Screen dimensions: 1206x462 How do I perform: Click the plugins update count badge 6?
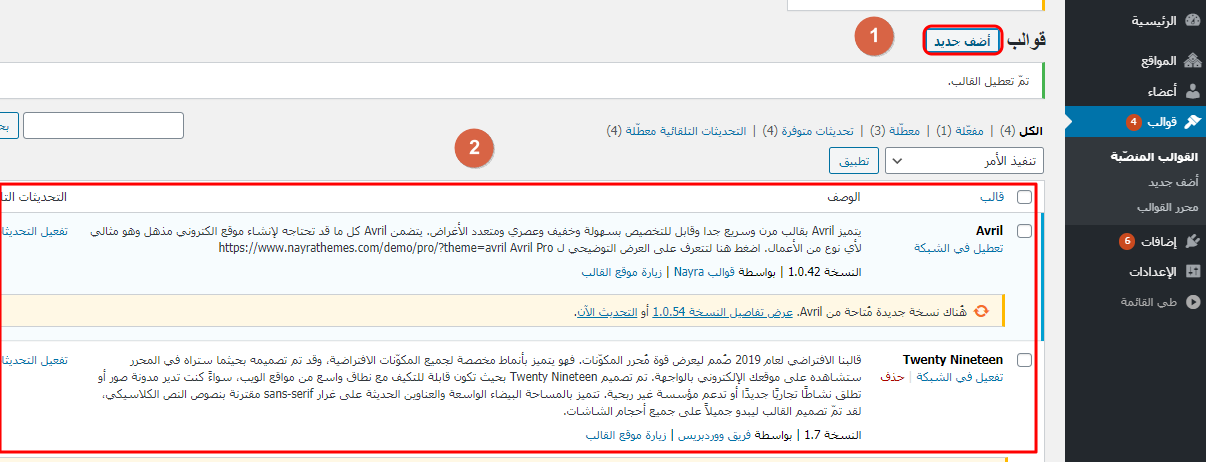tap(1126, 241)
